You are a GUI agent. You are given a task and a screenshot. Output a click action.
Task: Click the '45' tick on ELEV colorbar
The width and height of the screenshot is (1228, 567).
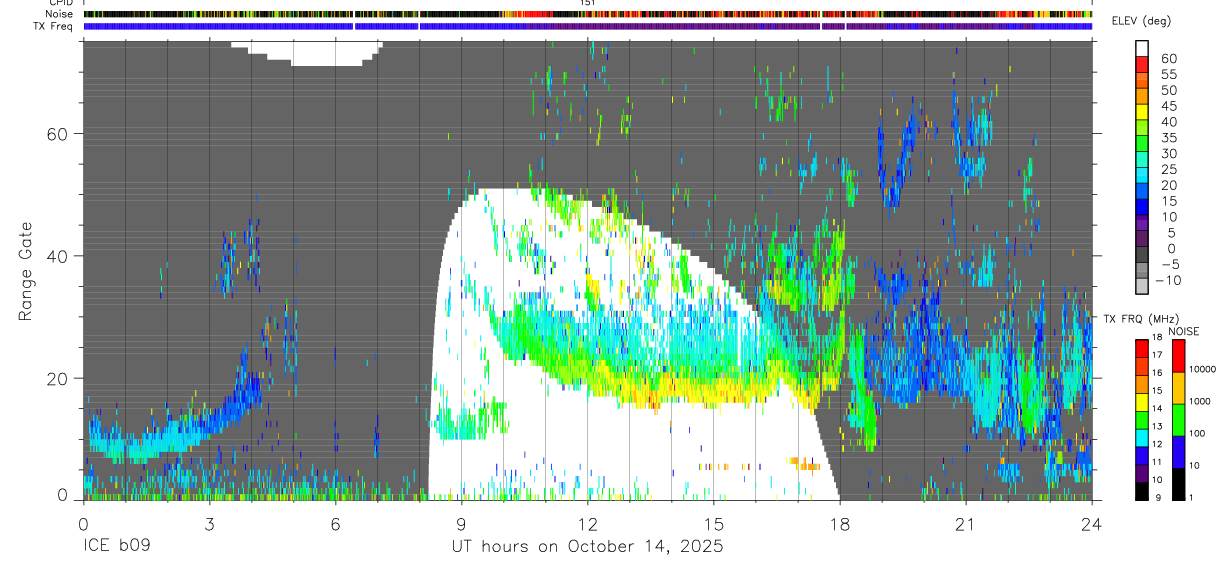pos(1168,106)
